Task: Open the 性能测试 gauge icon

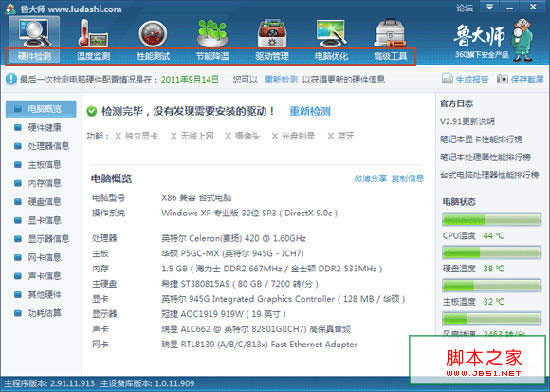Action: click(x=153, y=34)
